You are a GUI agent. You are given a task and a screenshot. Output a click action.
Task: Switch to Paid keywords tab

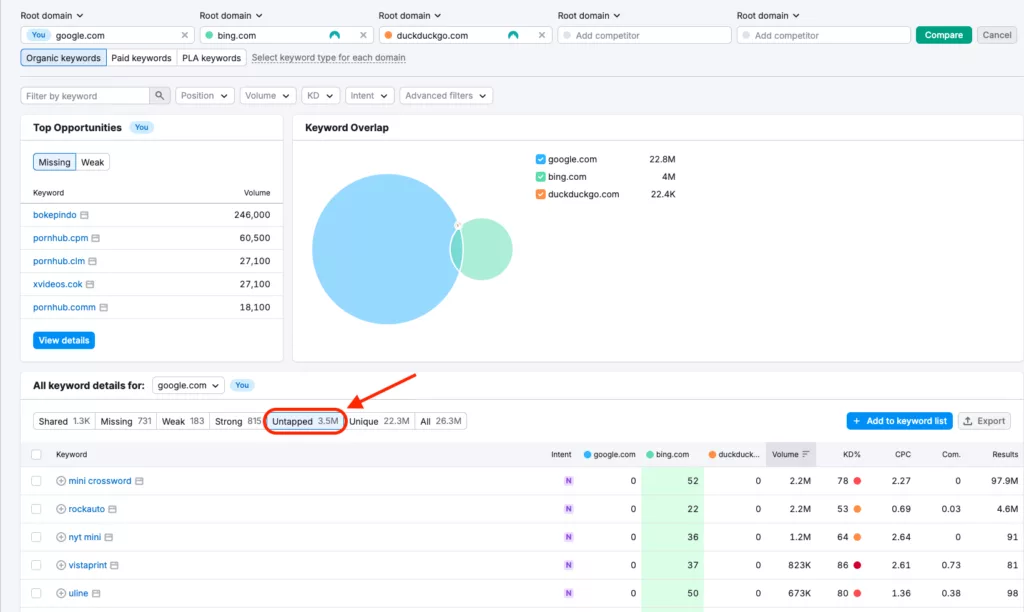(141, 57)
